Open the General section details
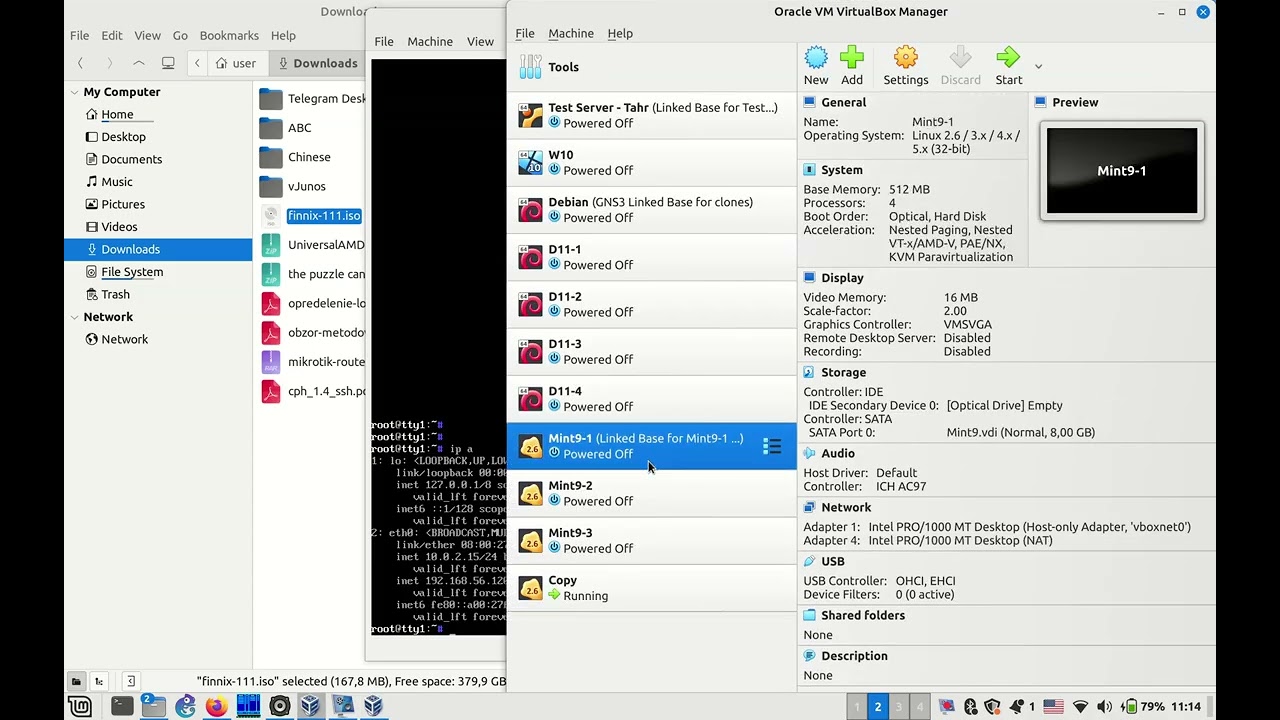 [843, 102]
